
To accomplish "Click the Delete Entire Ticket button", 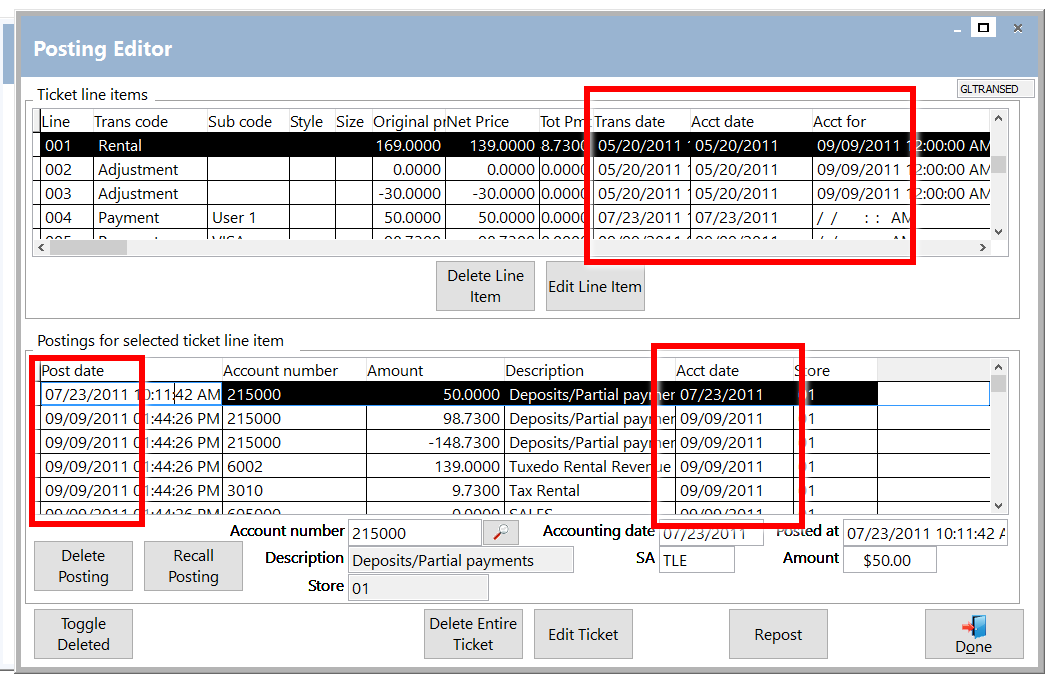I will click(x=473, y=634).
